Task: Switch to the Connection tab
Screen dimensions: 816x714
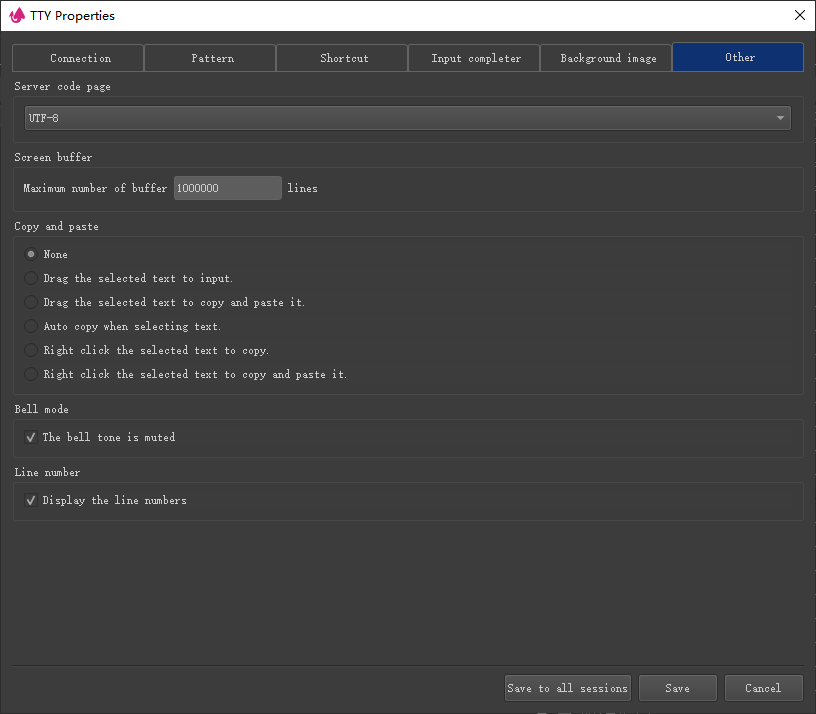Action: (78, 58)
